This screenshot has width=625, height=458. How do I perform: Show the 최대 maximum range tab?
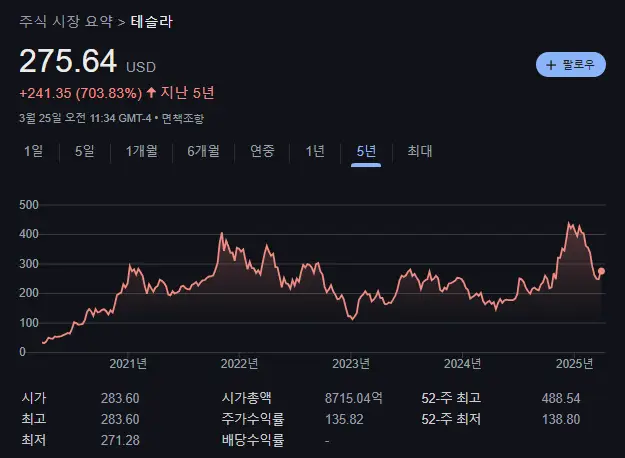point(420,151)
